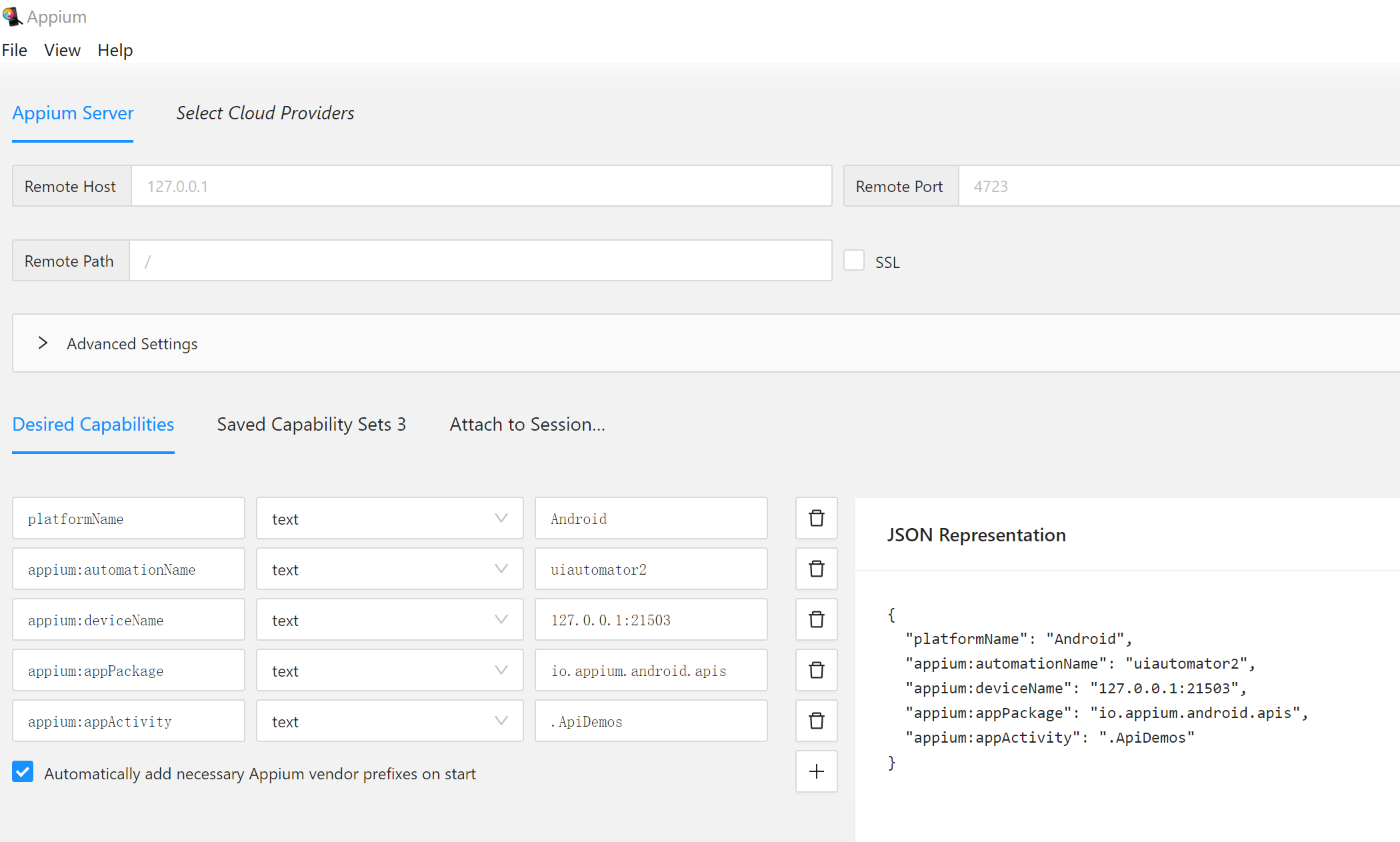The image size is (1400, 842).
Task: Open the File menu
Action: coord(14,50)
